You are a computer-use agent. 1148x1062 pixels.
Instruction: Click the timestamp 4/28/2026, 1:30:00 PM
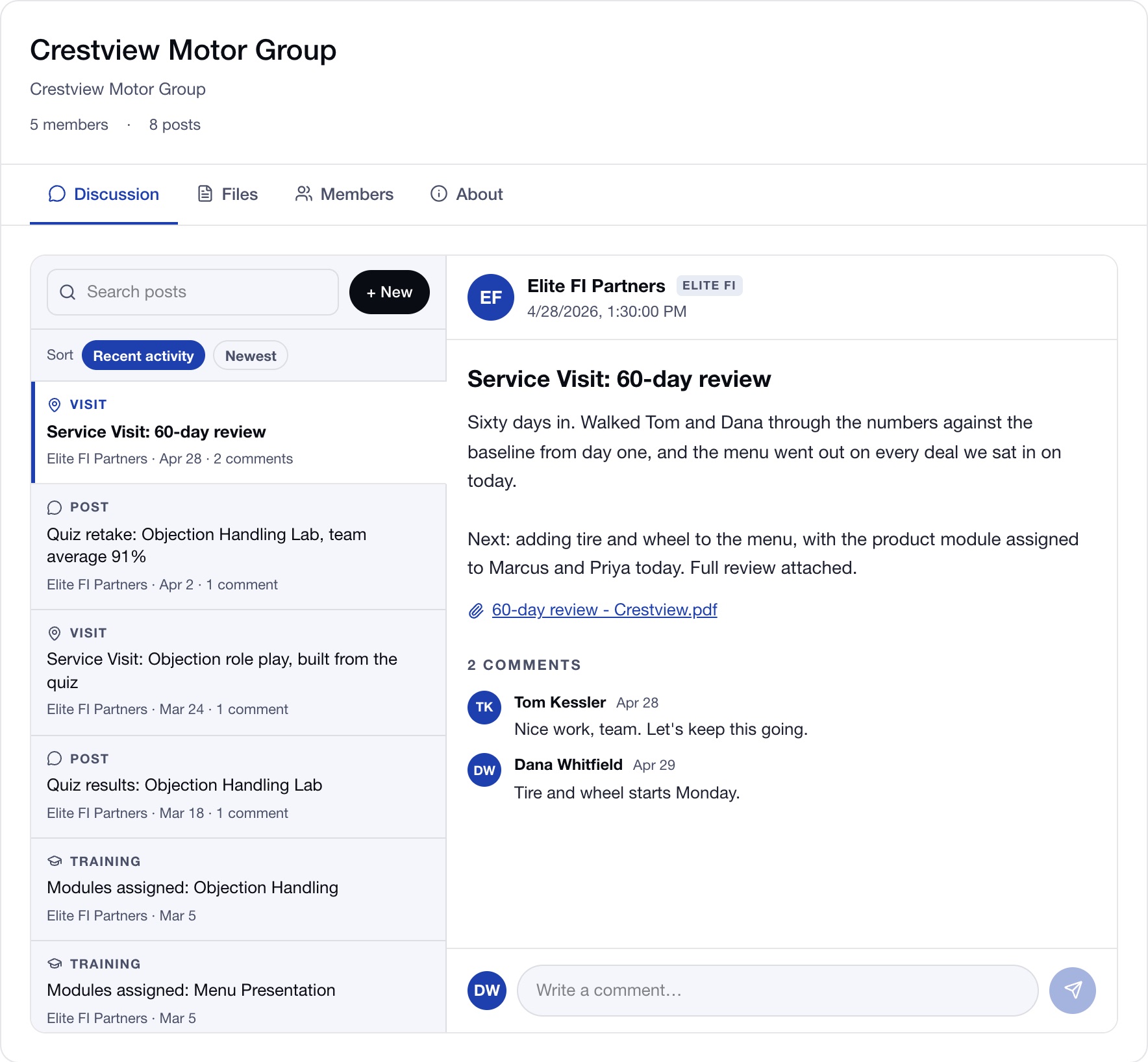point(606,312)
